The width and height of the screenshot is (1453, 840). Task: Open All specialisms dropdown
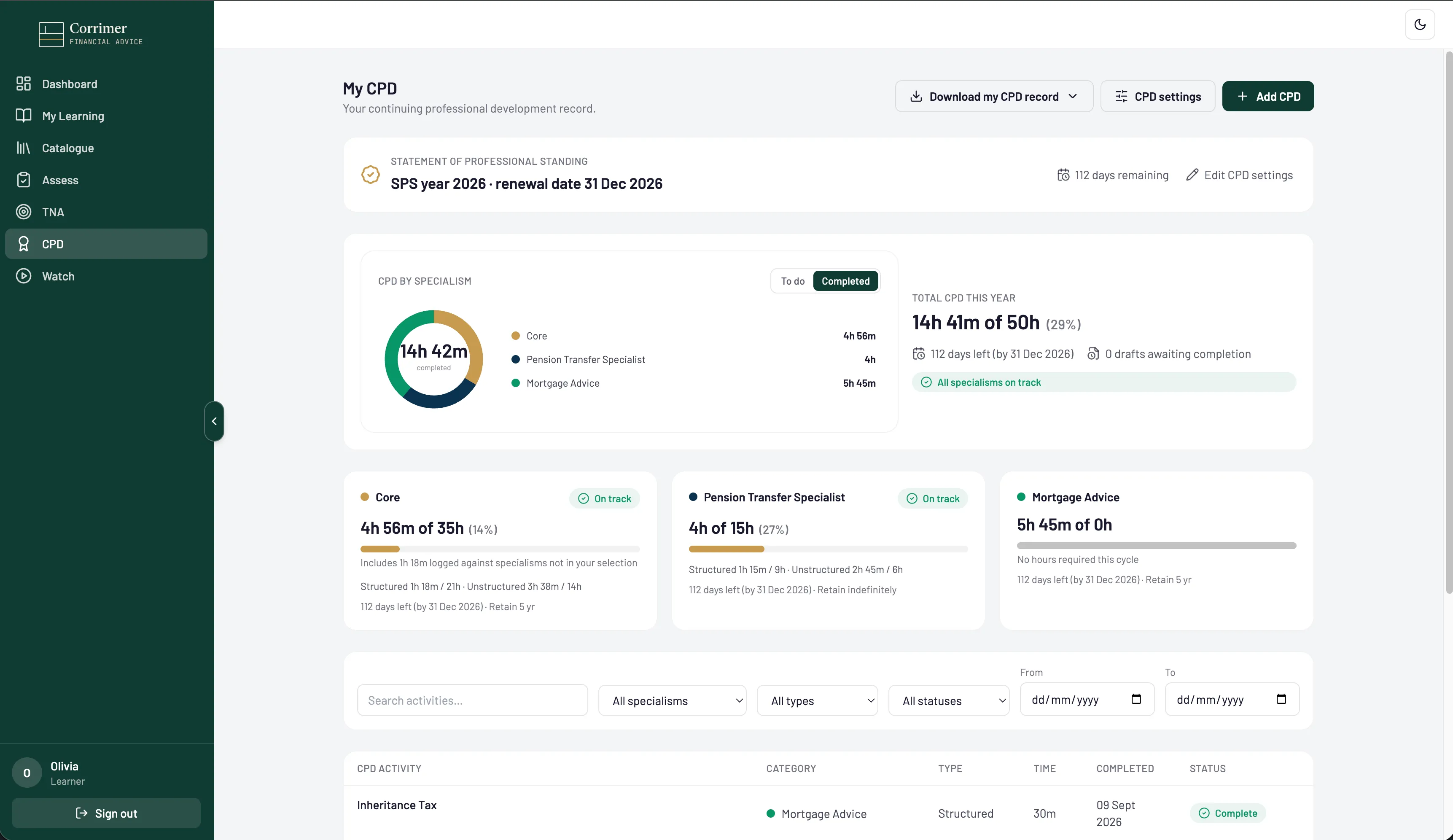coord(672,700)
